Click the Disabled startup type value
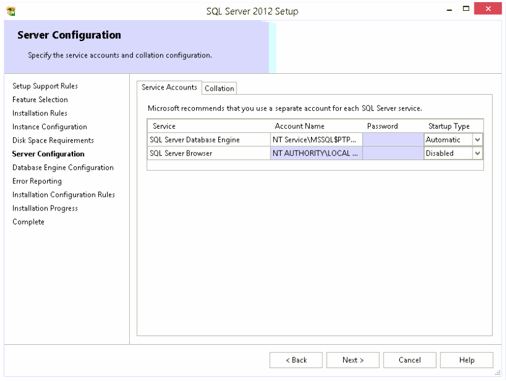 pos(440,153)
